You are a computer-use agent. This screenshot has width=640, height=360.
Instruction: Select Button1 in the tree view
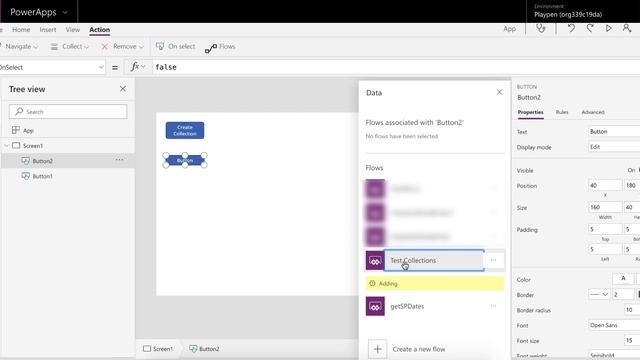(42, 176)
